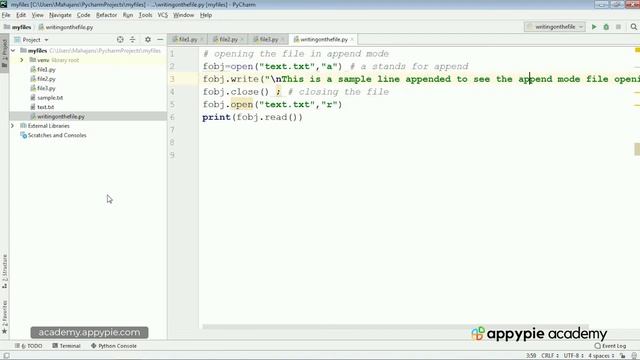Start debugging with the bug icon
The height and width of the screenshot is (360, 640).
pyautogui.click(x=606, y=27)
